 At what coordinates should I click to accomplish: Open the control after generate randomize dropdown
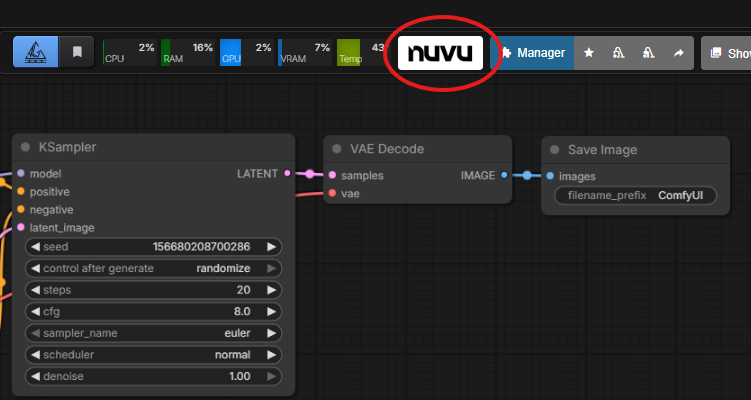pos(223,268)
